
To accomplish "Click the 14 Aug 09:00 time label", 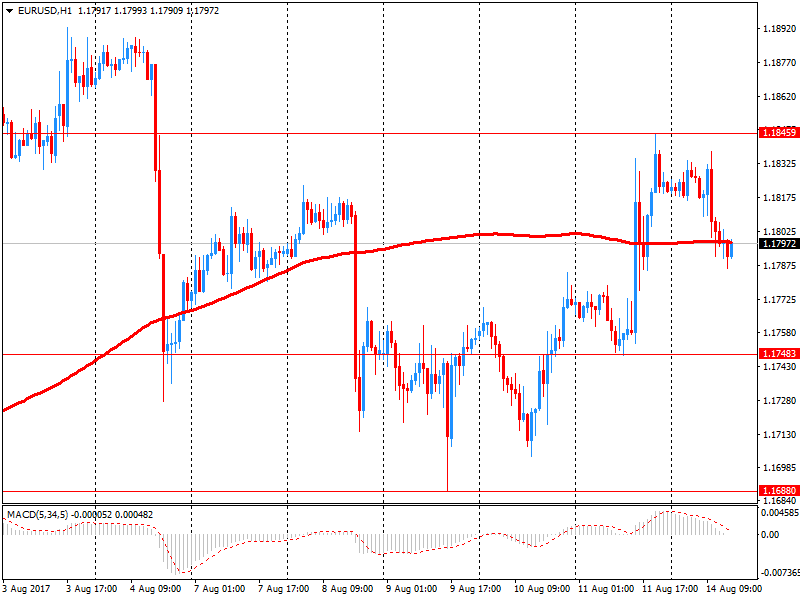I will coord(734,589).
